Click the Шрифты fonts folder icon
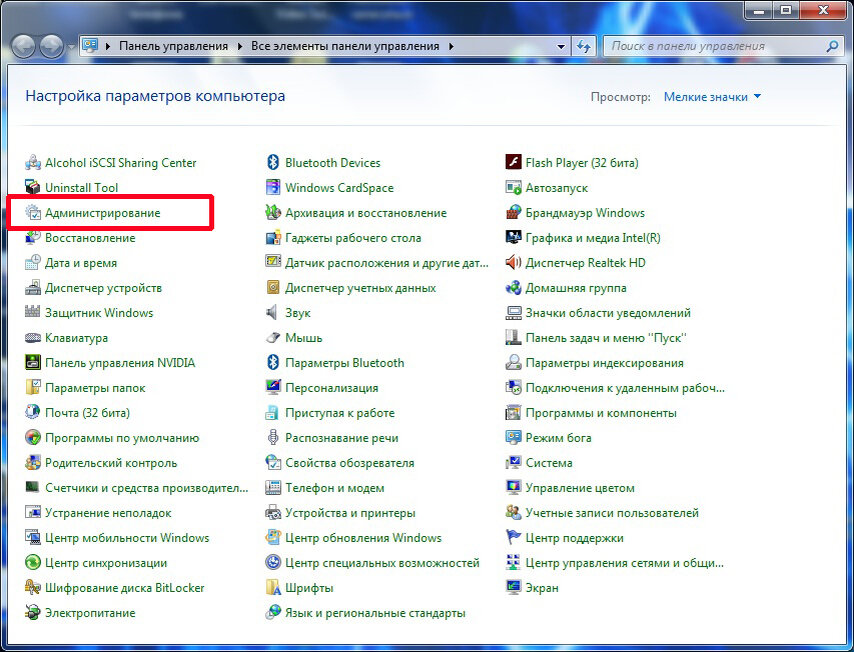The image size is (854, 652). (273, 588)
